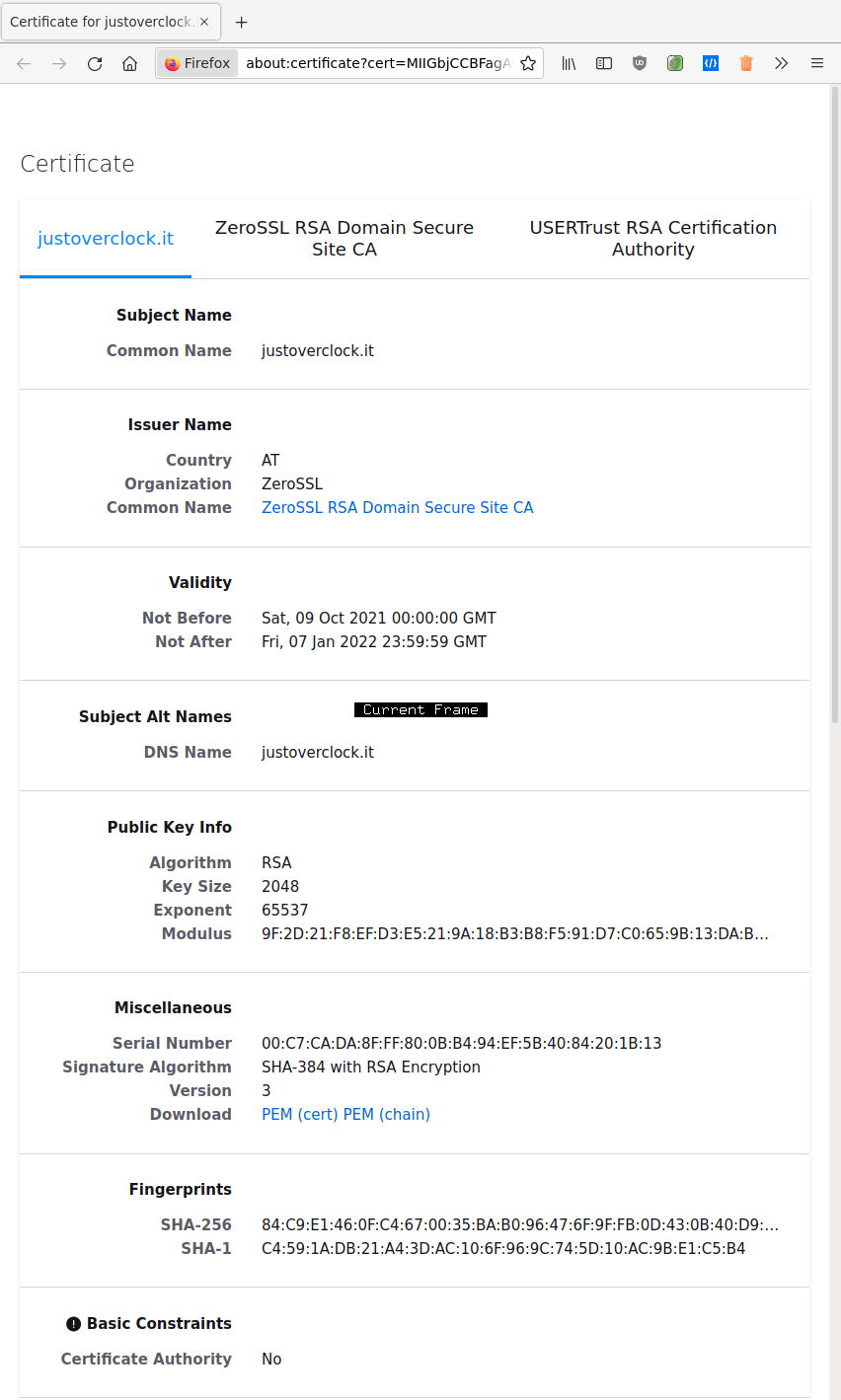Expand the toolbar overflow chevron

[782, 63]
